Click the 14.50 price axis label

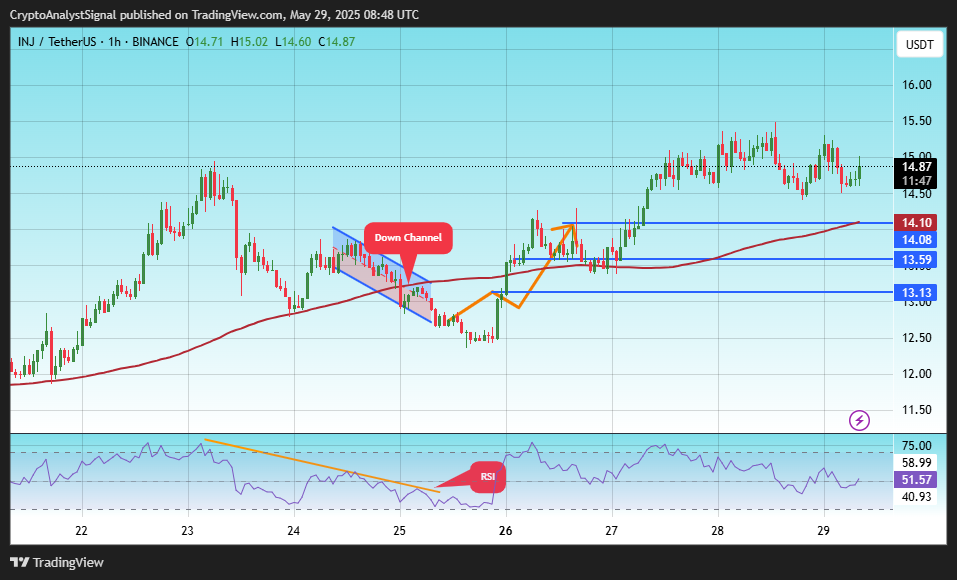pos(917,194)
